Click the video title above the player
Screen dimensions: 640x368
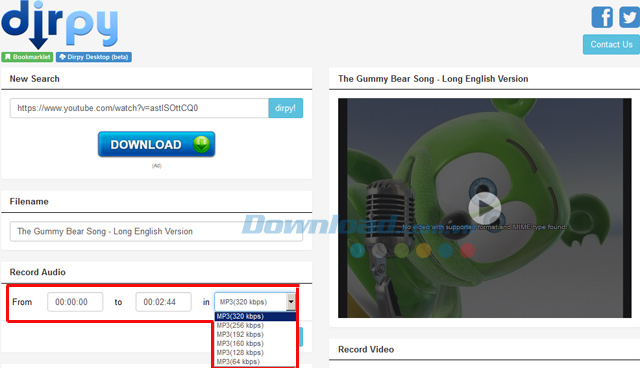click(x=433, y=79)
